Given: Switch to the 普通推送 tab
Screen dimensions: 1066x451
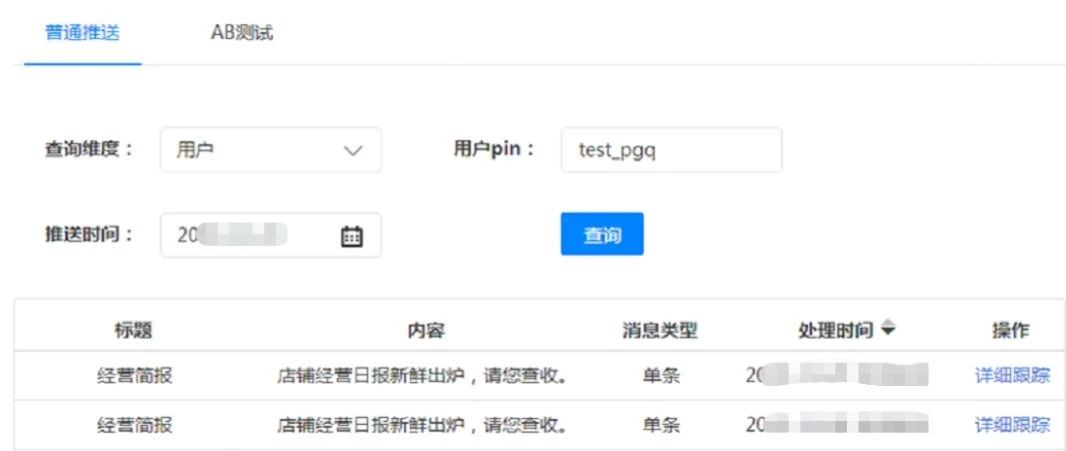Looking at the screenshot, I should 82,33.
